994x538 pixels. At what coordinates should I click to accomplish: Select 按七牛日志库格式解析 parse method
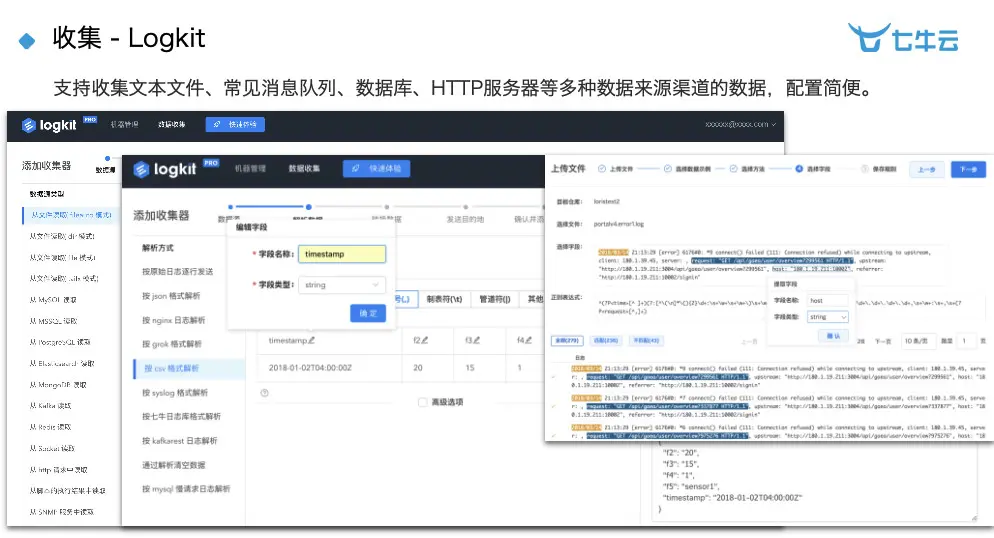(x=181, y=416)
